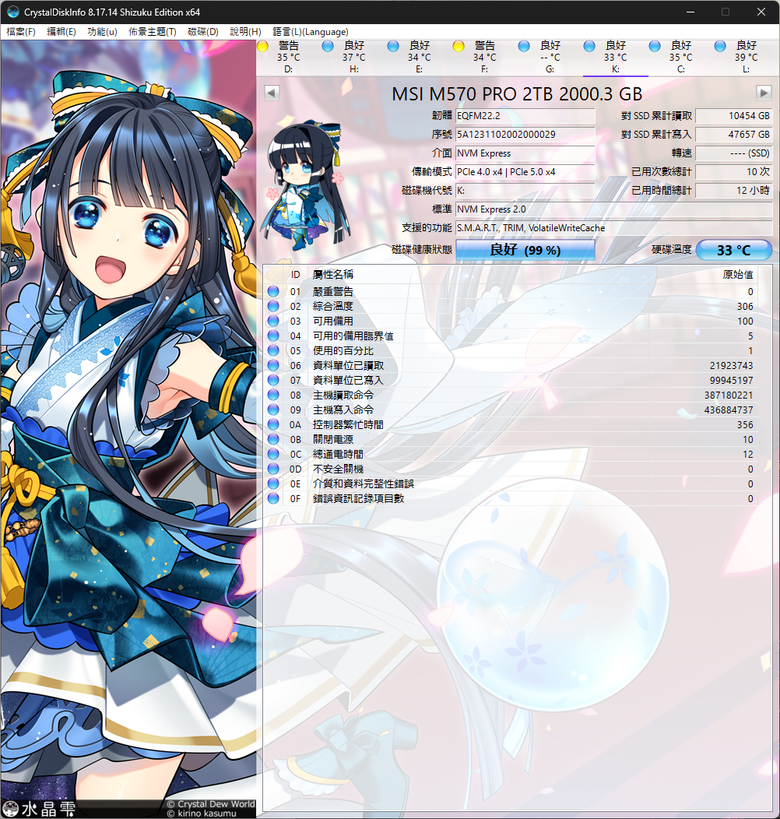This screenshot has height=819, width=780.
Task: Select the 不安全關機 attribute name
Action: click(337, 469)
